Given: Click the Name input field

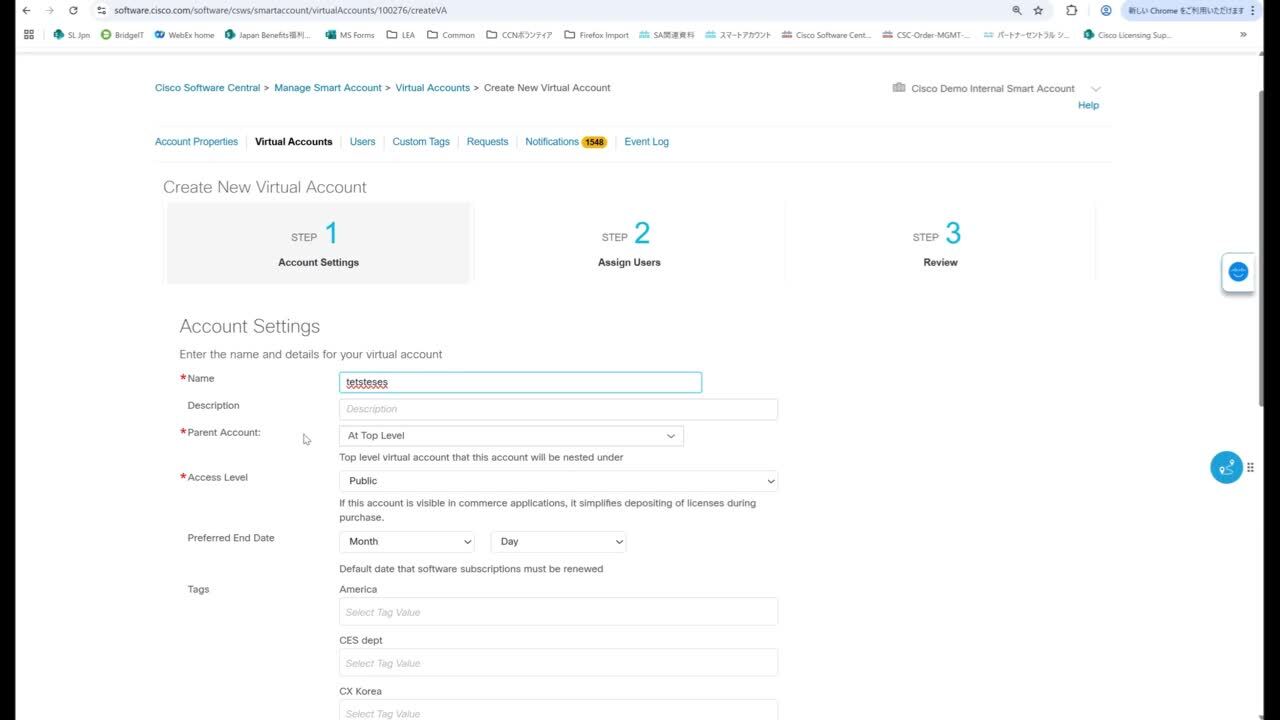Looking at the screenshot, I should [520, 382].
